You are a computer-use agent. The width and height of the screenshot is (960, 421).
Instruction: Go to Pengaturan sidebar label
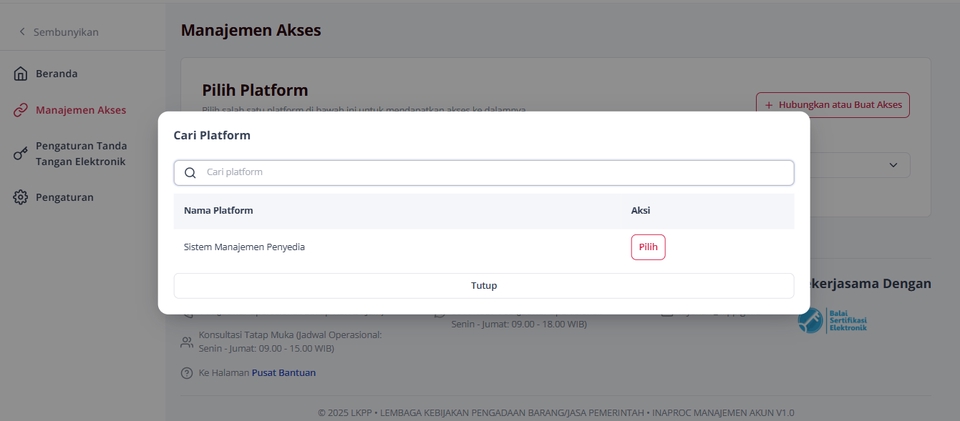click(x=65, y=197)
